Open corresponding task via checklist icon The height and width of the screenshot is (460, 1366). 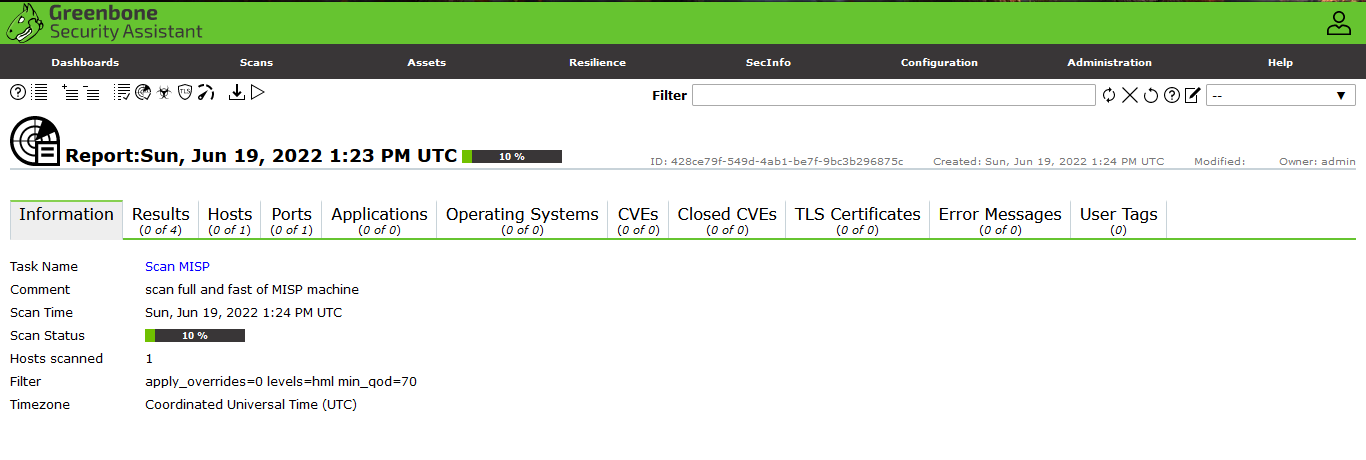coord(122,92)
